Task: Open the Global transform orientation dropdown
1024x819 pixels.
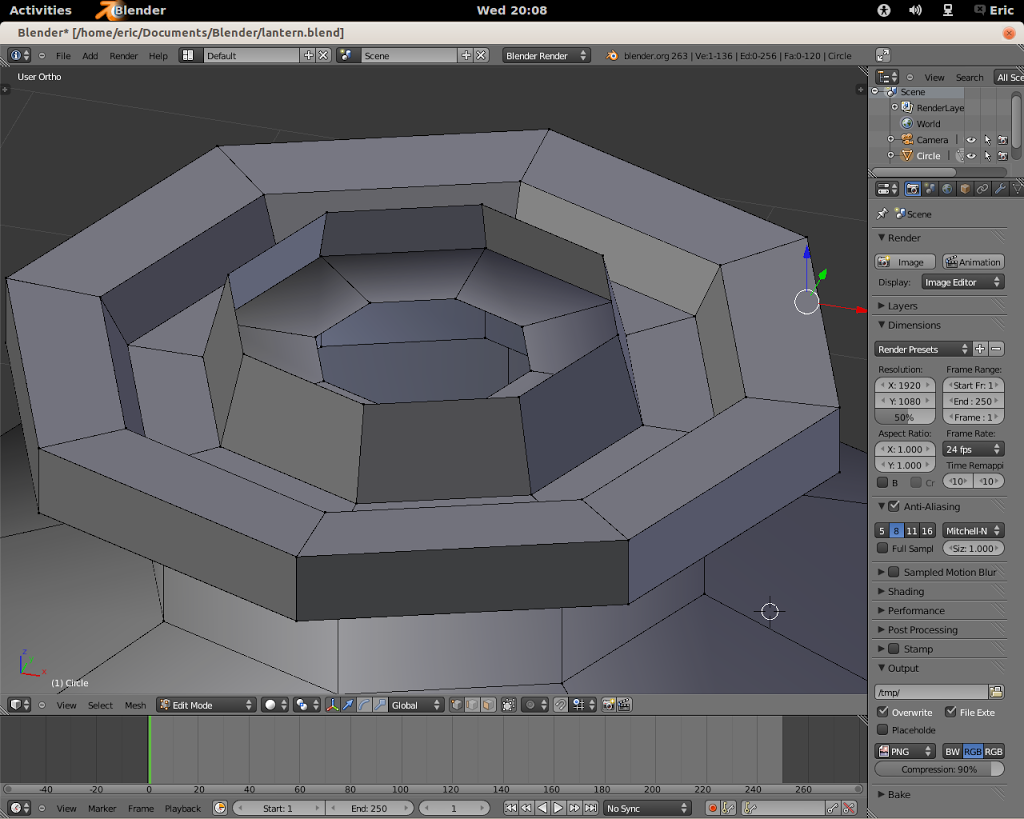Action: (414, 704)
